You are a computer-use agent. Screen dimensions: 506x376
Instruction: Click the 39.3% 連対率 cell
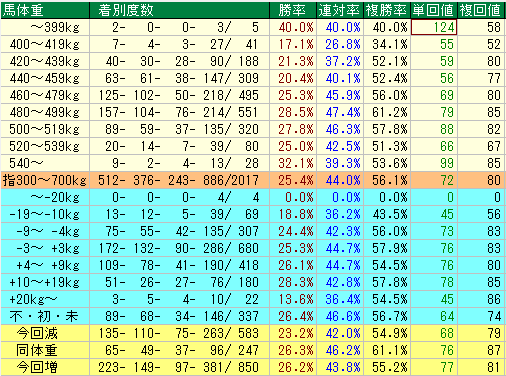point(340,163)
